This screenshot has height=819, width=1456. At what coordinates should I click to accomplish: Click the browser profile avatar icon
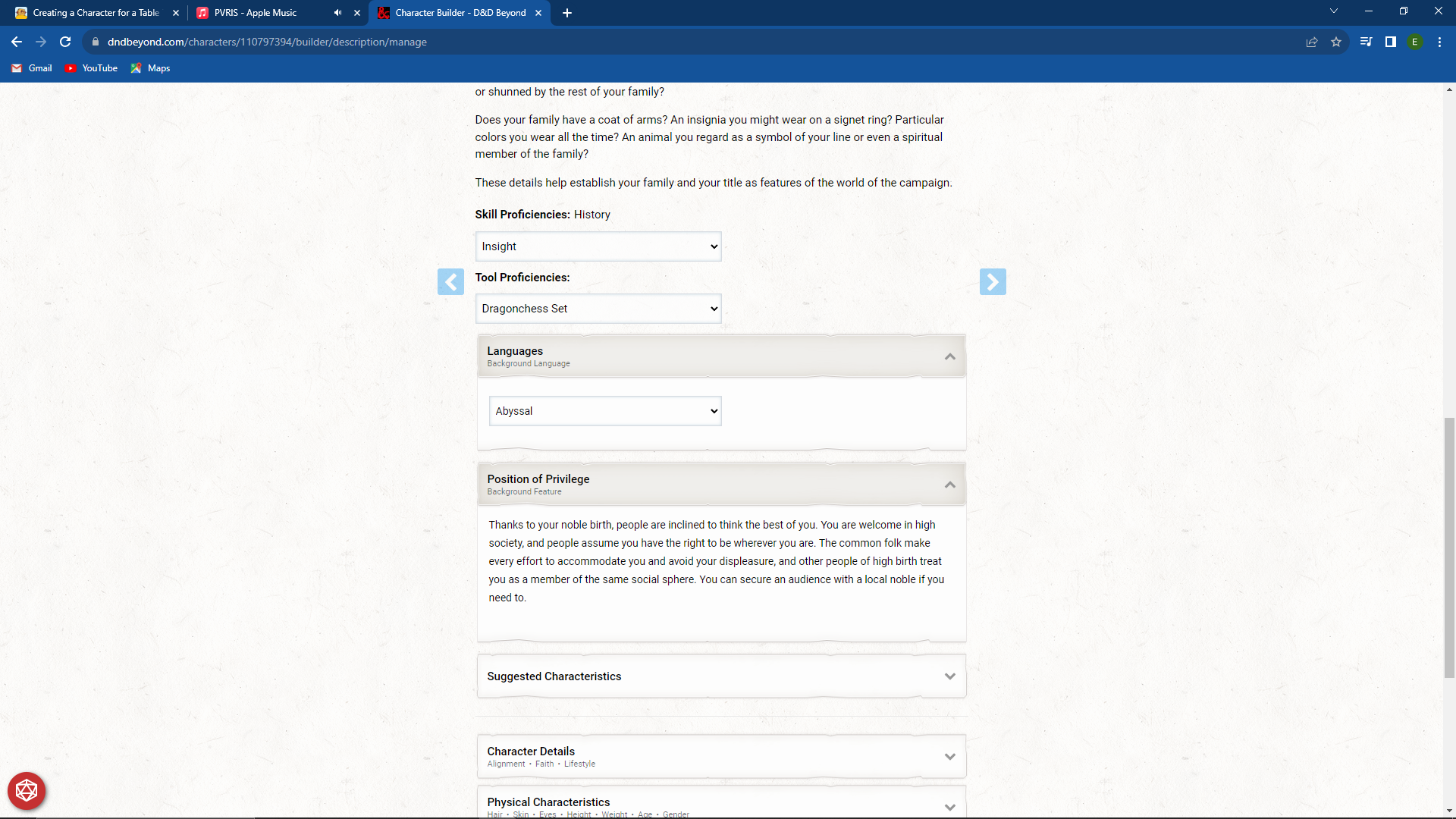tap(1415, 42)
